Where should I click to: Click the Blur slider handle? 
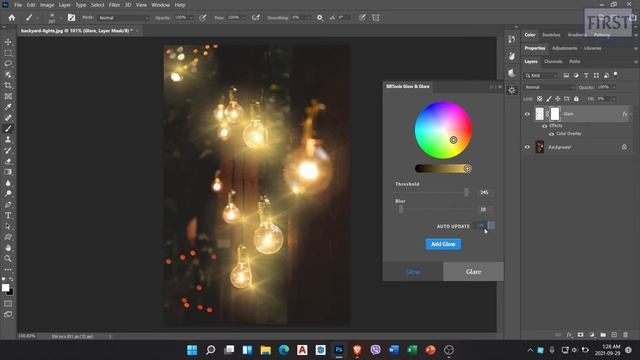point(401,209)
